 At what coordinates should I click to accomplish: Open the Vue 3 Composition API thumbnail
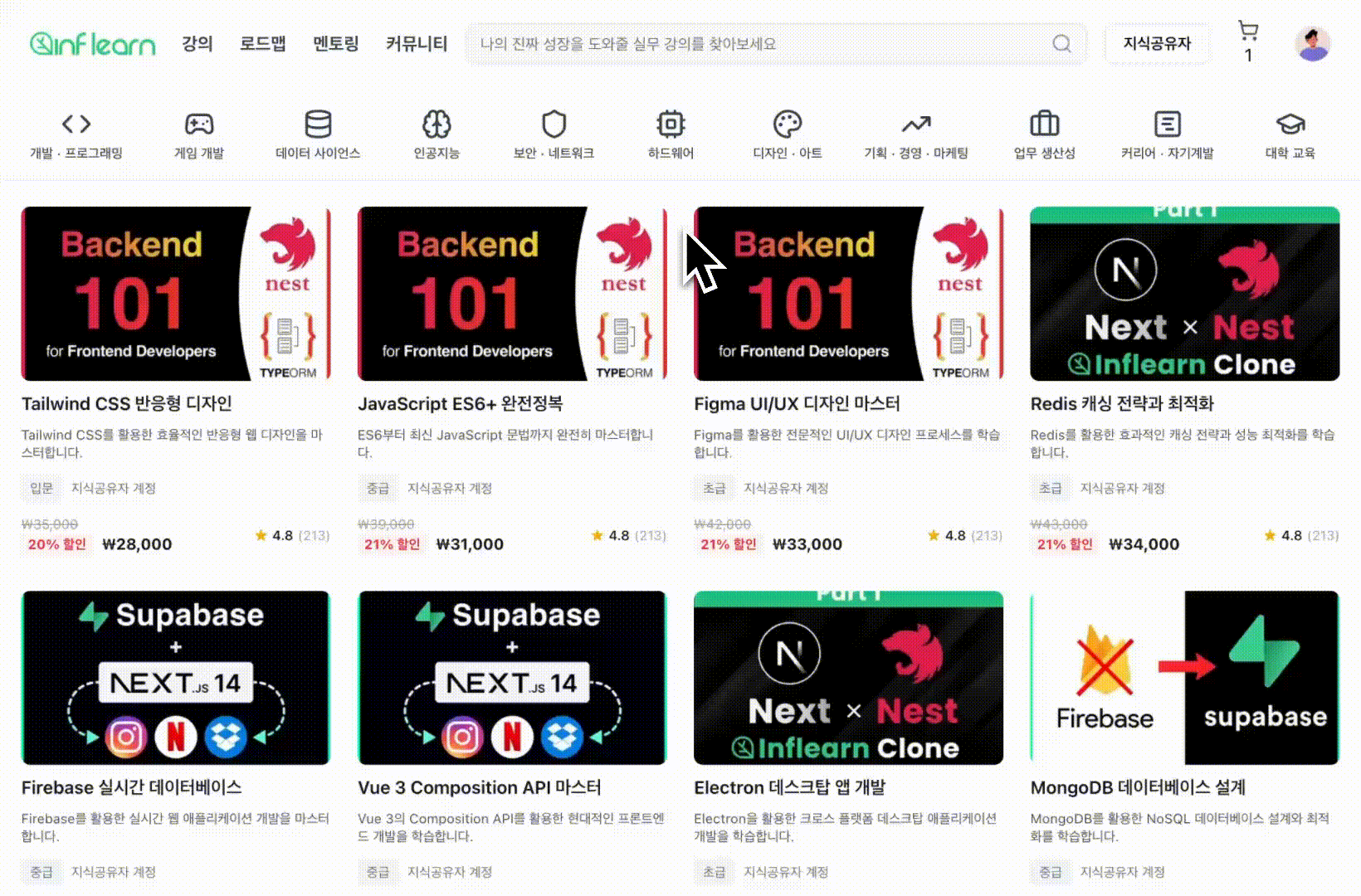point(512,678)
